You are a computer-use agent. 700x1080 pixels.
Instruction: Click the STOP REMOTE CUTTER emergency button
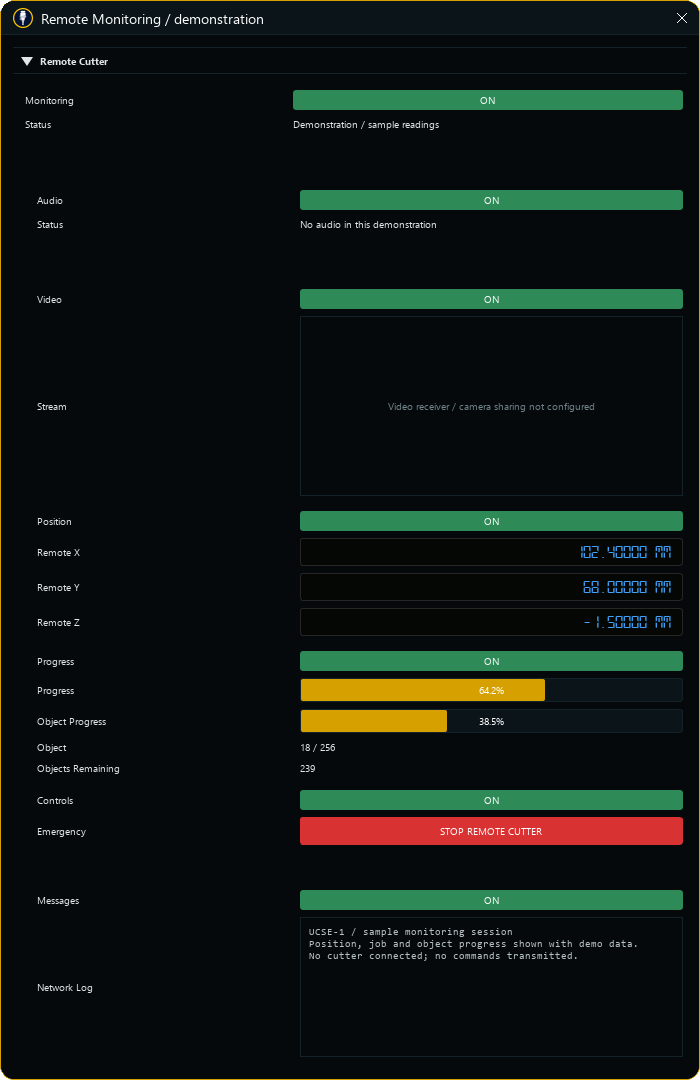(x=491, y=831)
